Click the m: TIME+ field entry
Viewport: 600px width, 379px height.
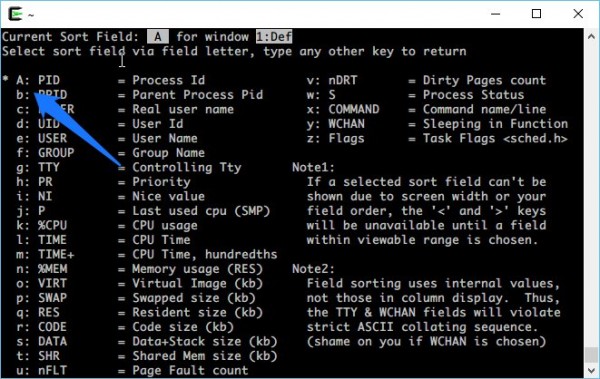(45, 254)
